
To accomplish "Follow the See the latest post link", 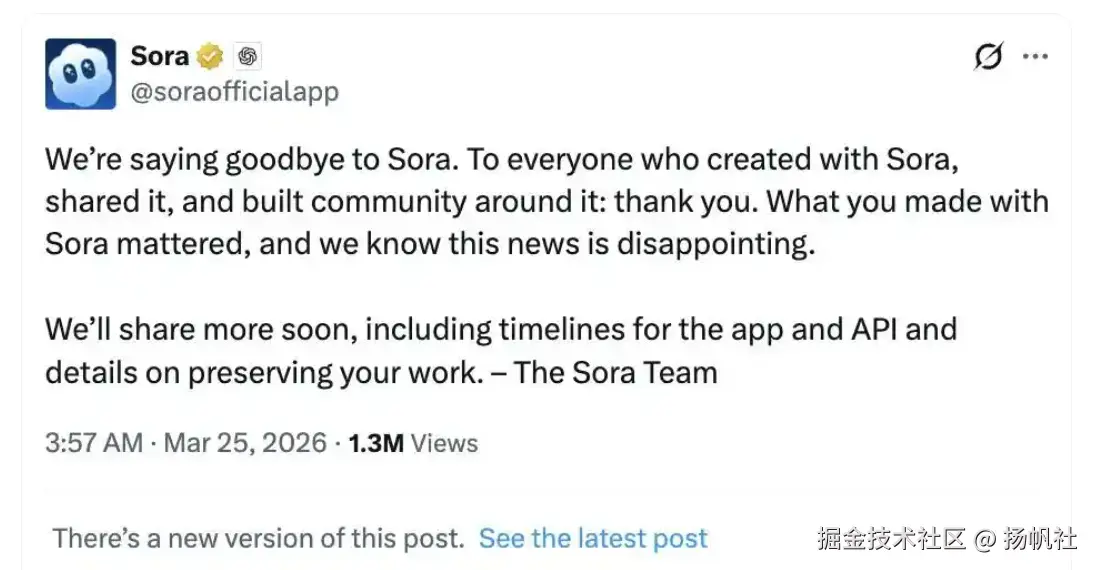I will [x=593, y=538].
